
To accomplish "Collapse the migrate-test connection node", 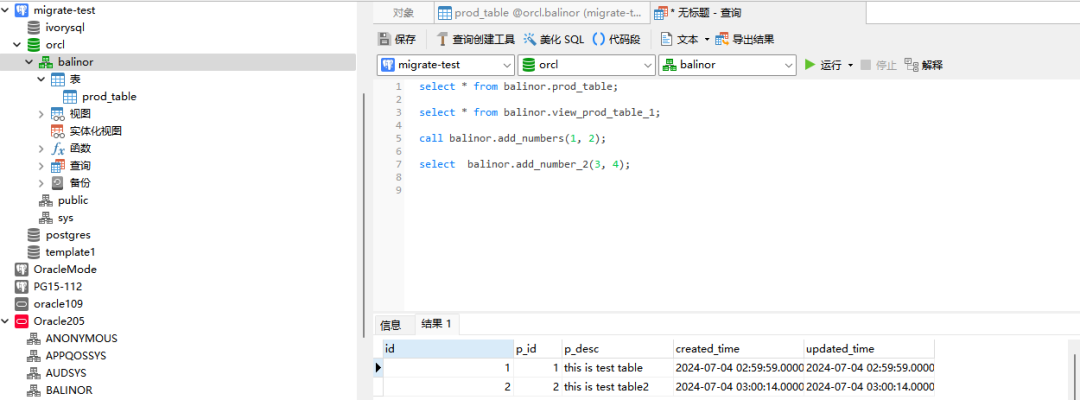I will tap(6, 10).
